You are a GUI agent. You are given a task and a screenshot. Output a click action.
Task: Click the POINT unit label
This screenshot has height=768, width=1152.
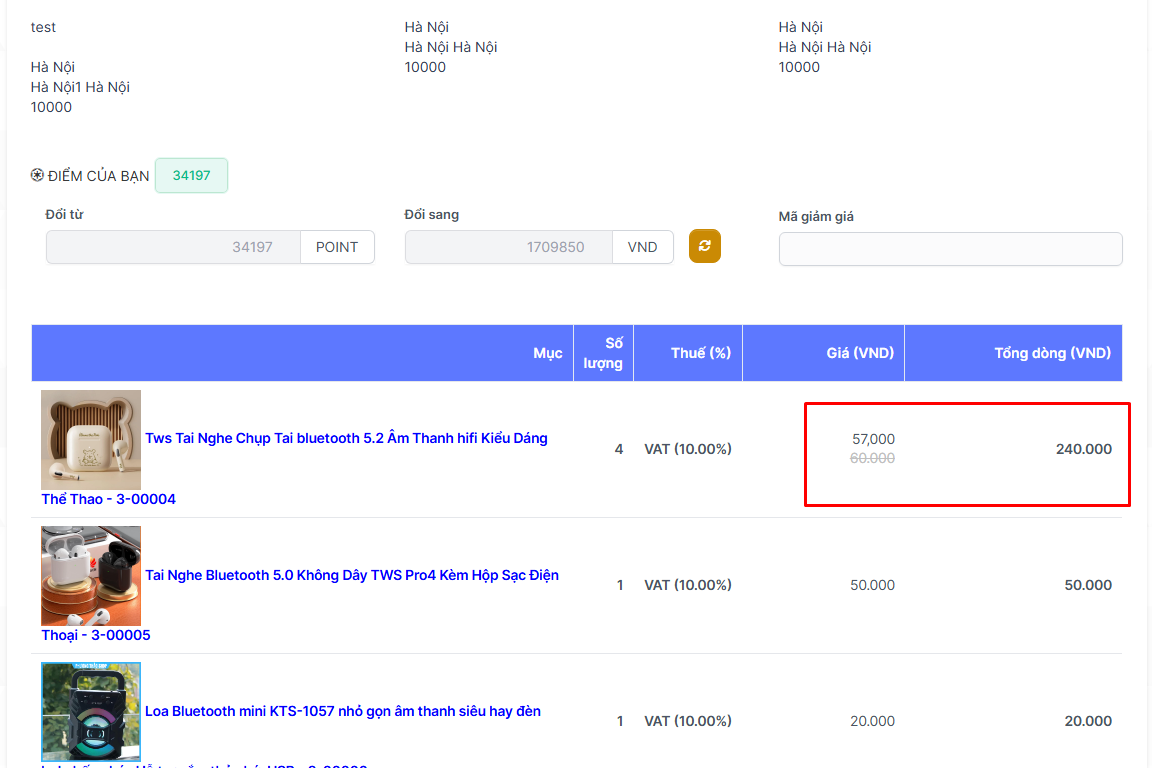pos(337,247)
